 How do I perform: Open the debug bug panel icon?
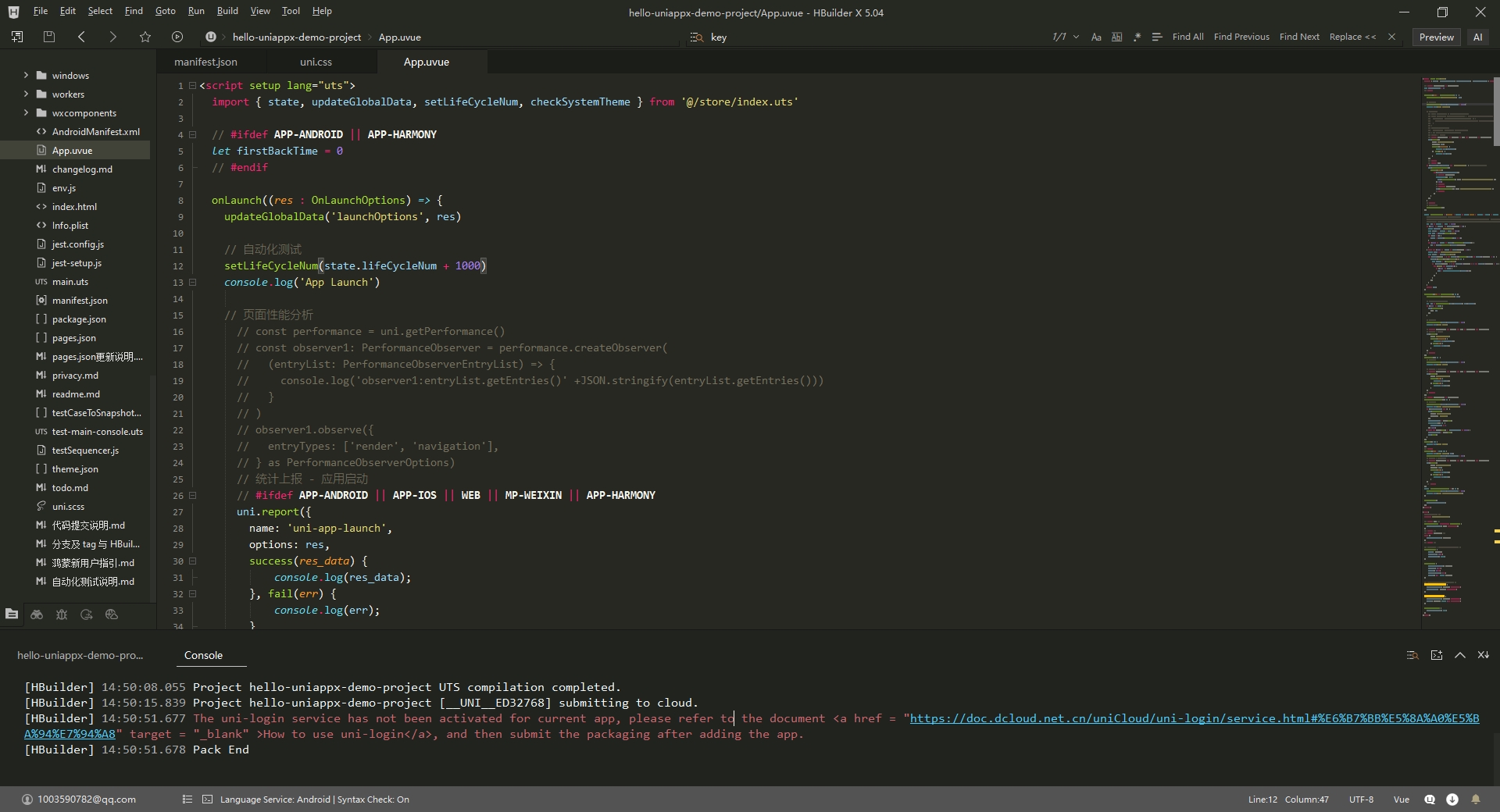62,614
